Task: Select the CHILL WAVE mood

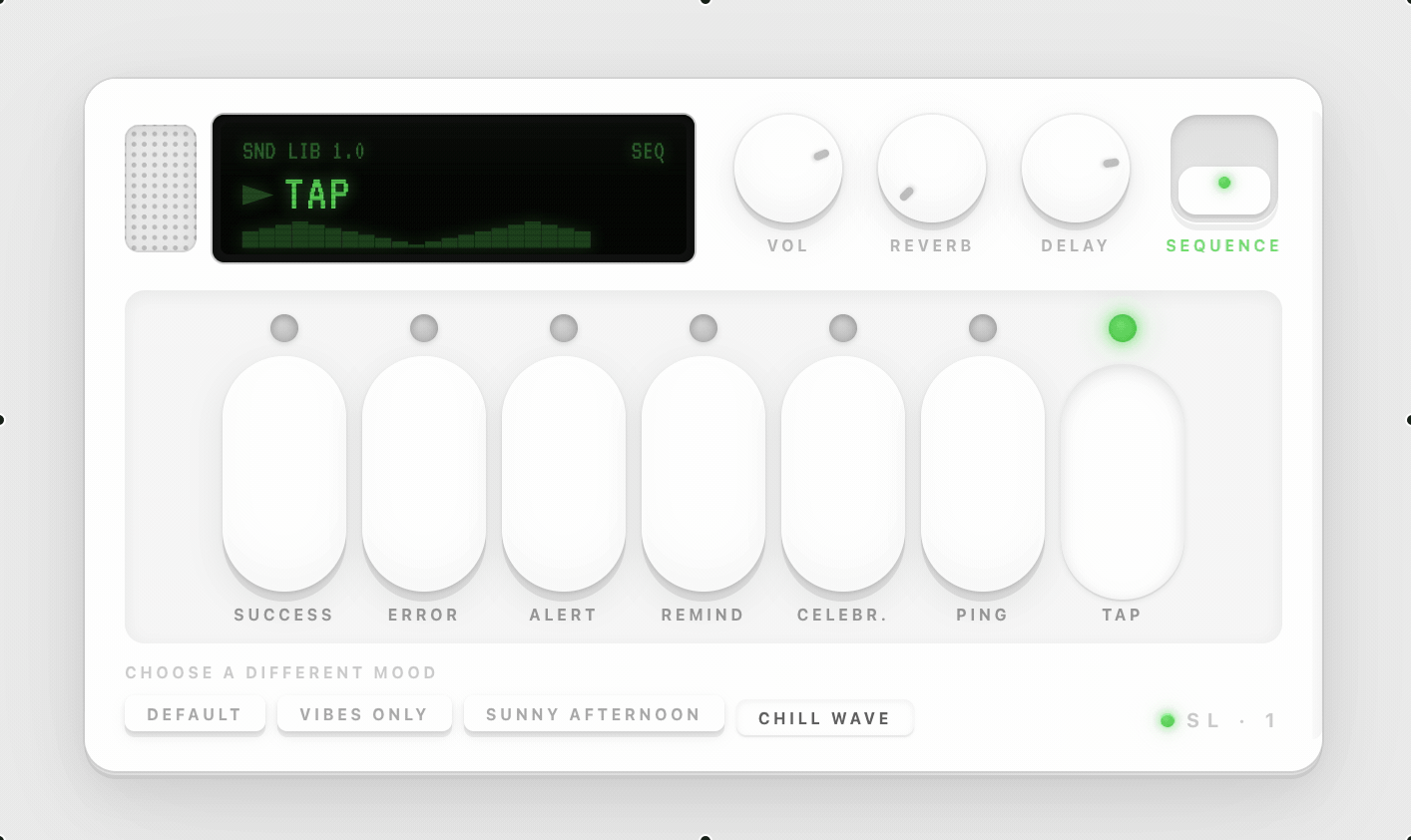Action: (824, 718)
